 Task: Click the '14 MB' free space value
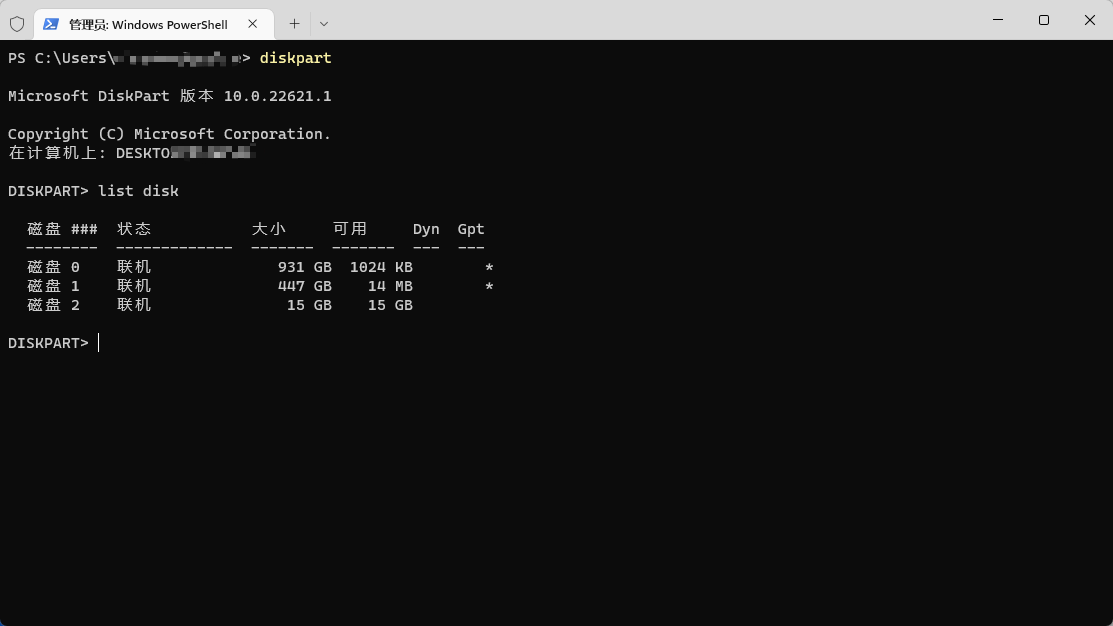click(390, 286)
